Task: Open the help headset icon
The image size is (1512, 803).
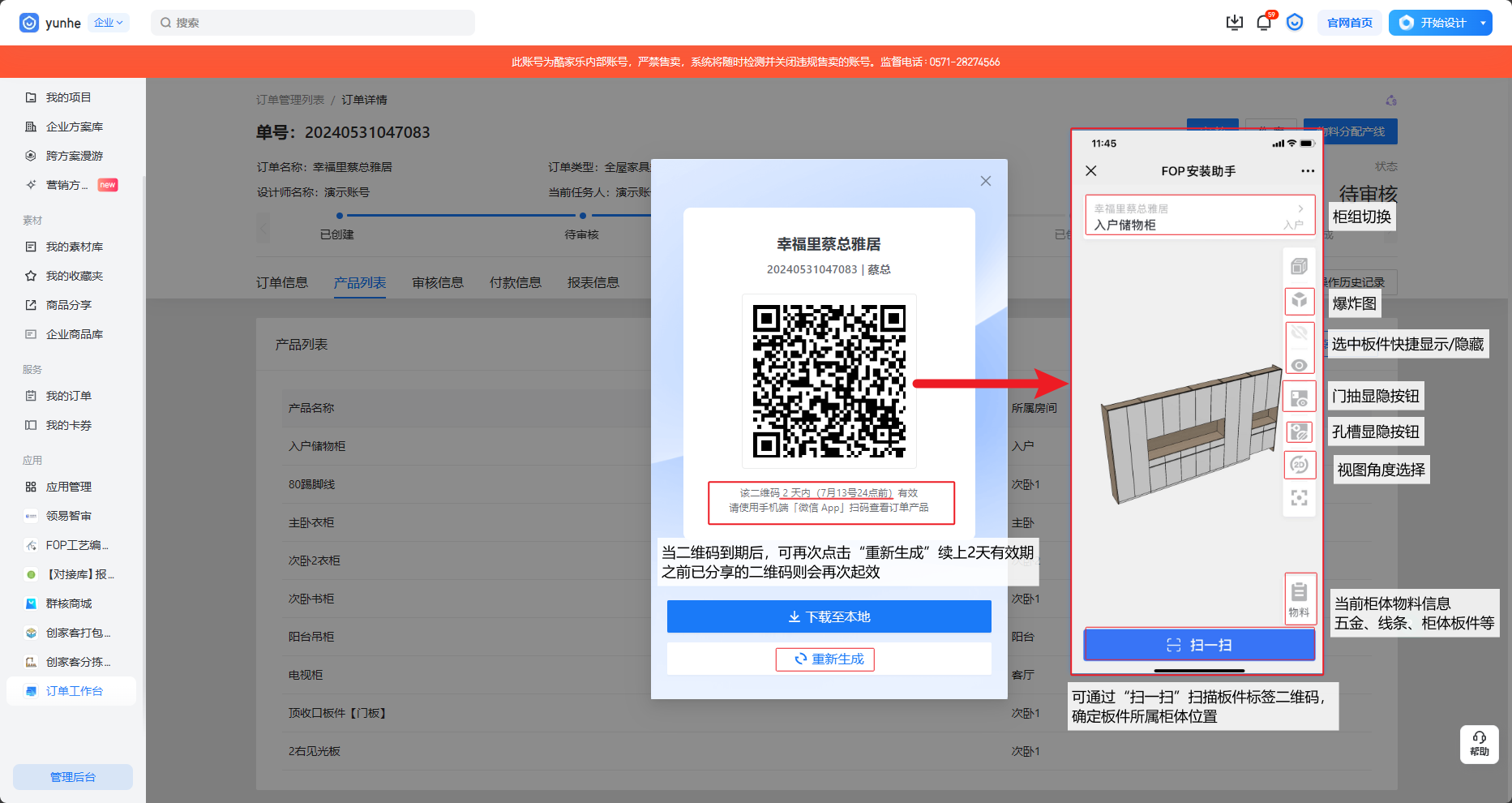Action: (1479, 743)
